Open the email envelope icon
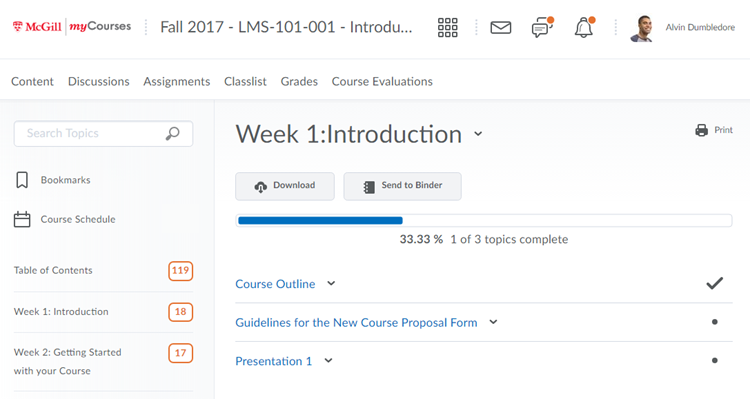 pos(501,28)
